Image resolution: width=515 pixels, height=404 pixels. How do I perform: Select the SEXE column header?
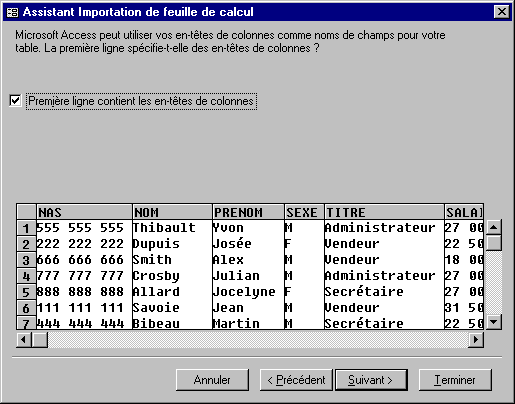pos(304,212)
